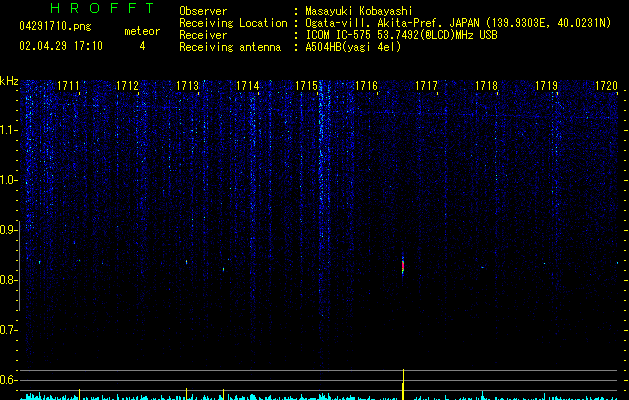Screen dimensions: 629x400
Task: Click the 1719 time marker
Action: [546, 86]
